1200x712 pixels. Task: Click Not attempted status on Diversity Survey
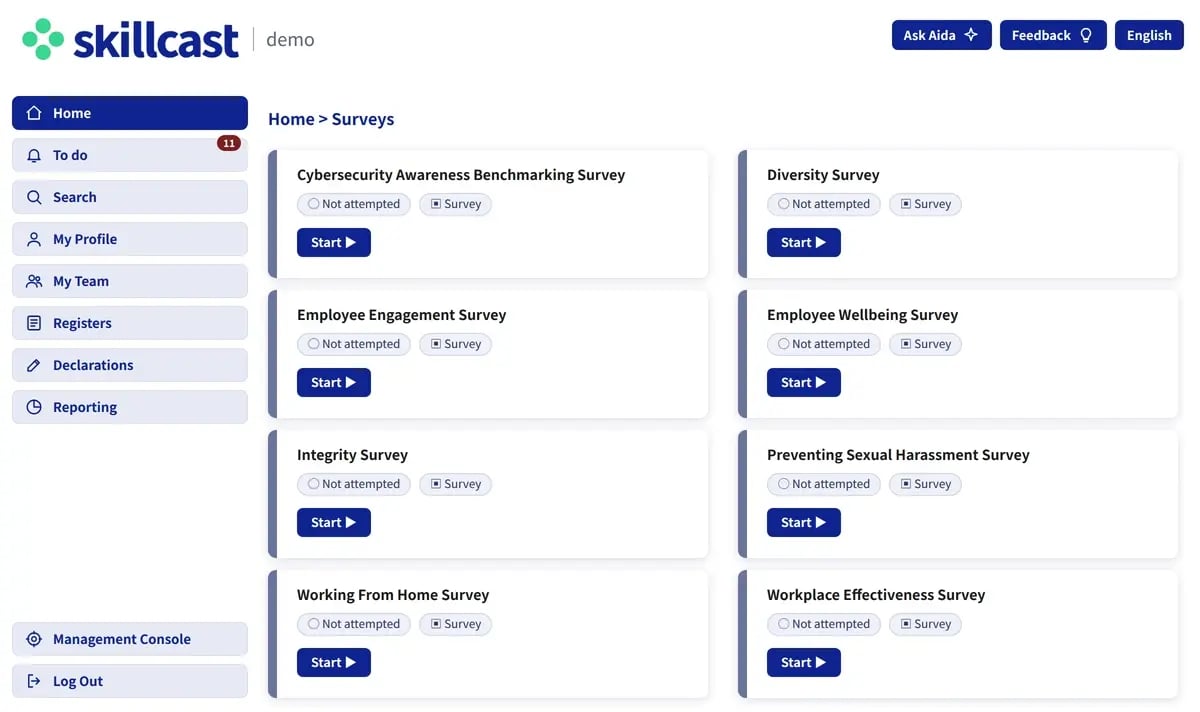click(824, 204)
